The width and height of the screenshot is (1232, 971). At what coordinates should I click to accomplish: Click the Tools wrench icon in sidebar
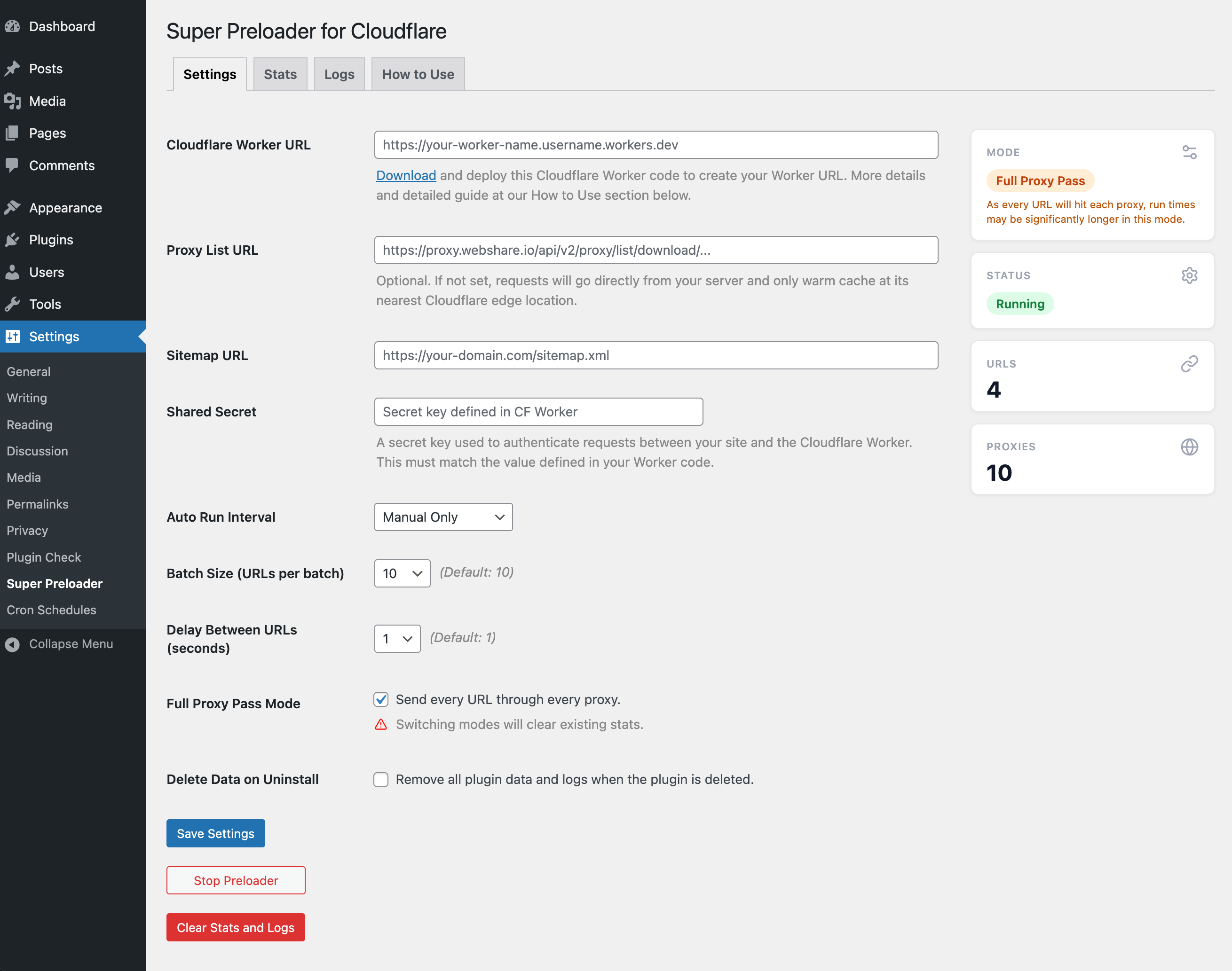[13, 304]
